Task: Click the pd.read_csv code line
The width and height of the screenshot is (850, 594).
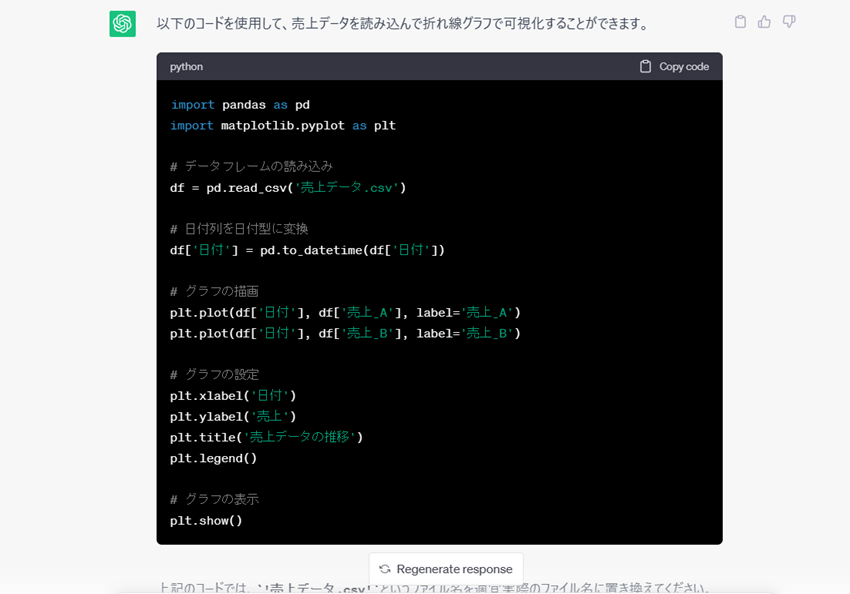Action: (288, 188)
